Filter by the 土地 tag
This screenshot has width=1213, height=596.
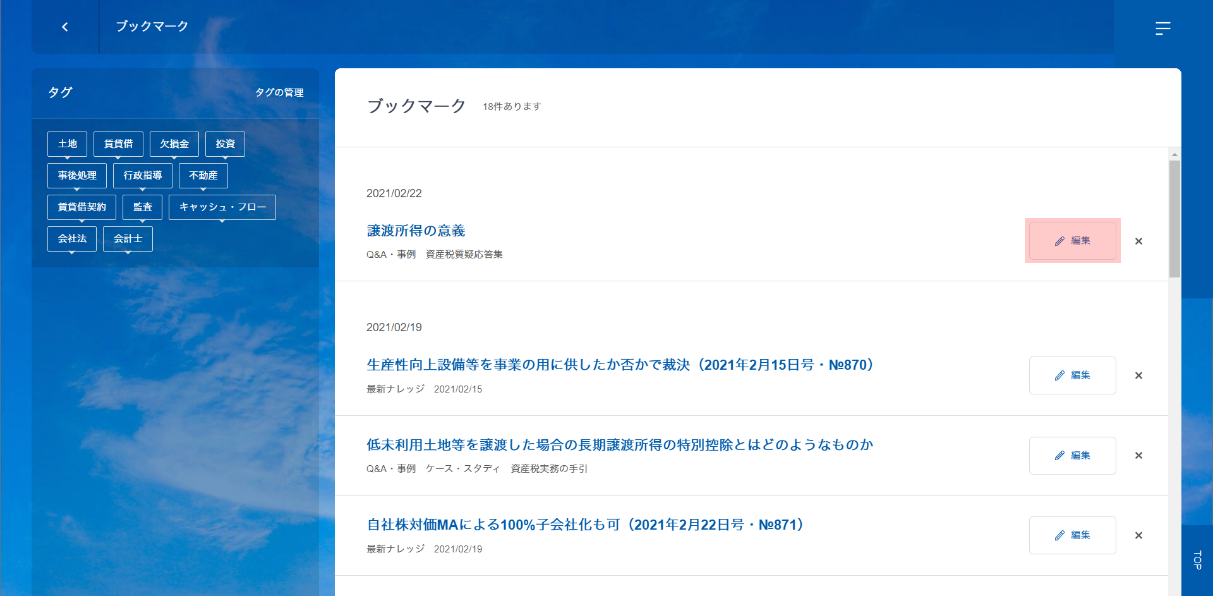pyautogui.click(x=67, y=144)
